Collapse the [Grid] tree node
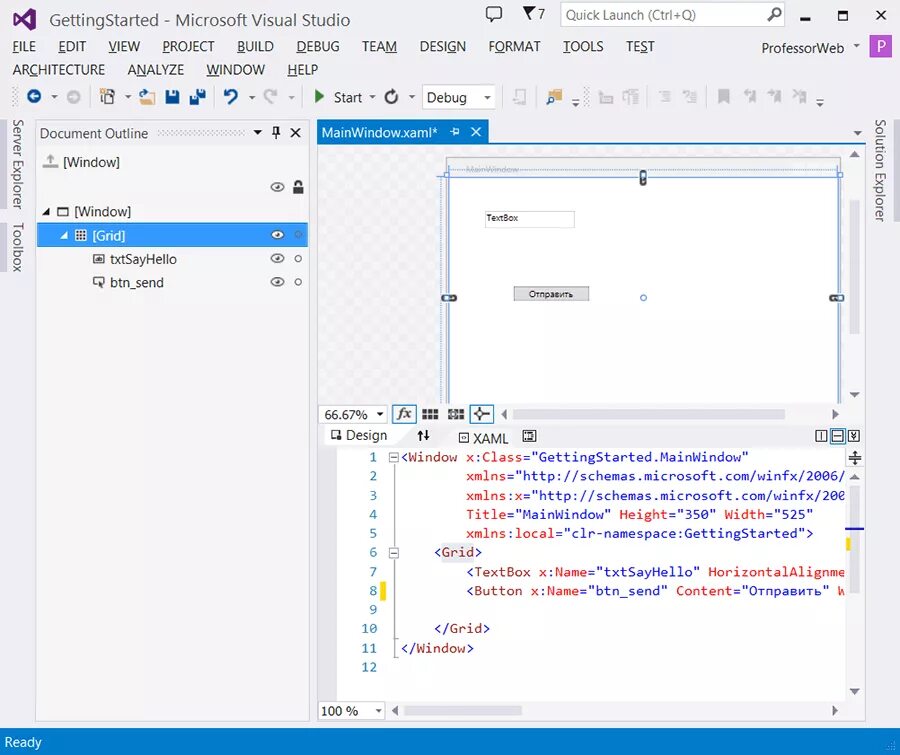Screen dimensions: 900x755 pyautogui.click(x=64, y=235)
